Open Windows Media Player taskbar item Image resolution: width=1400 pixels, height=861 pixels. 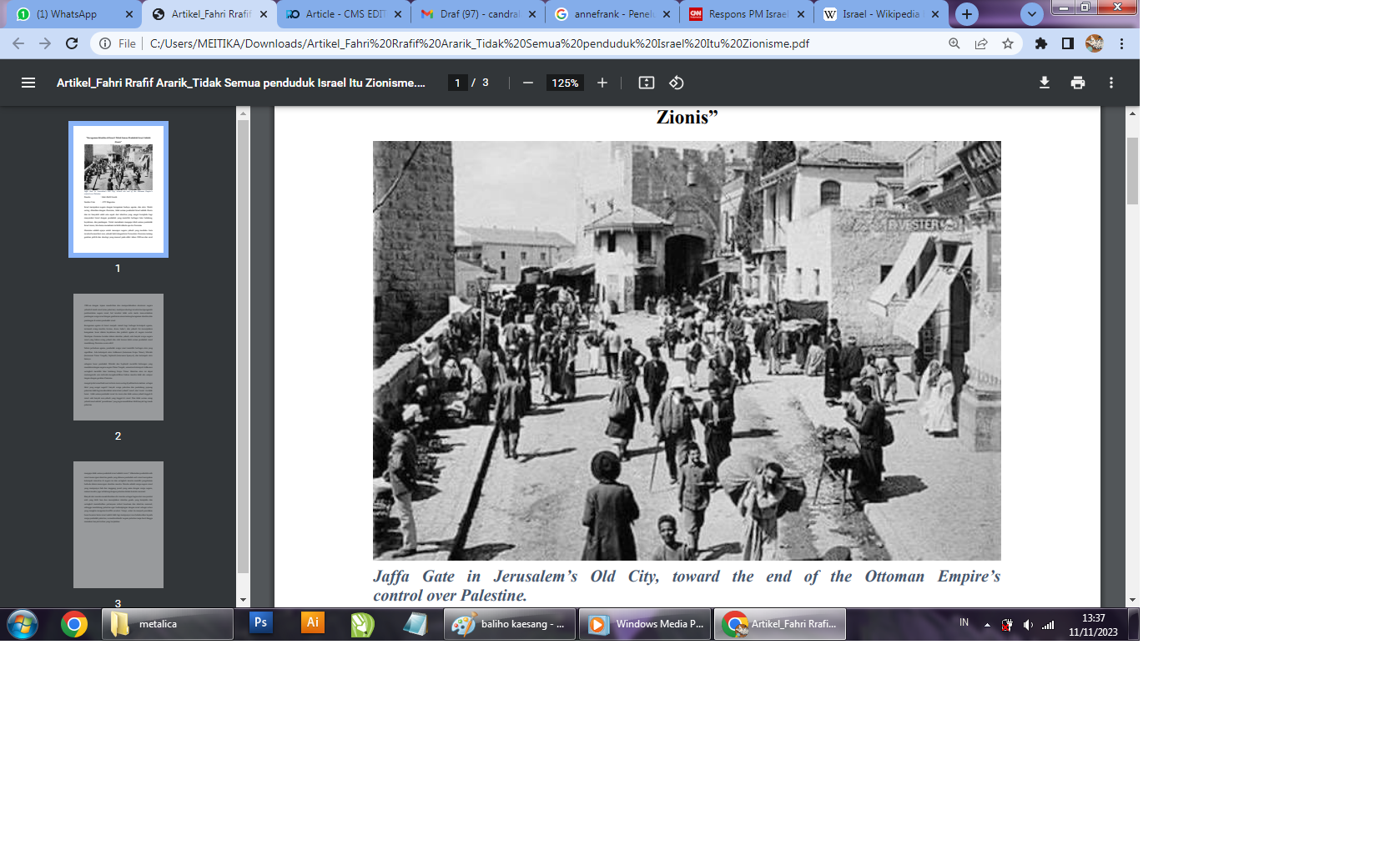(x=646, y=624)
